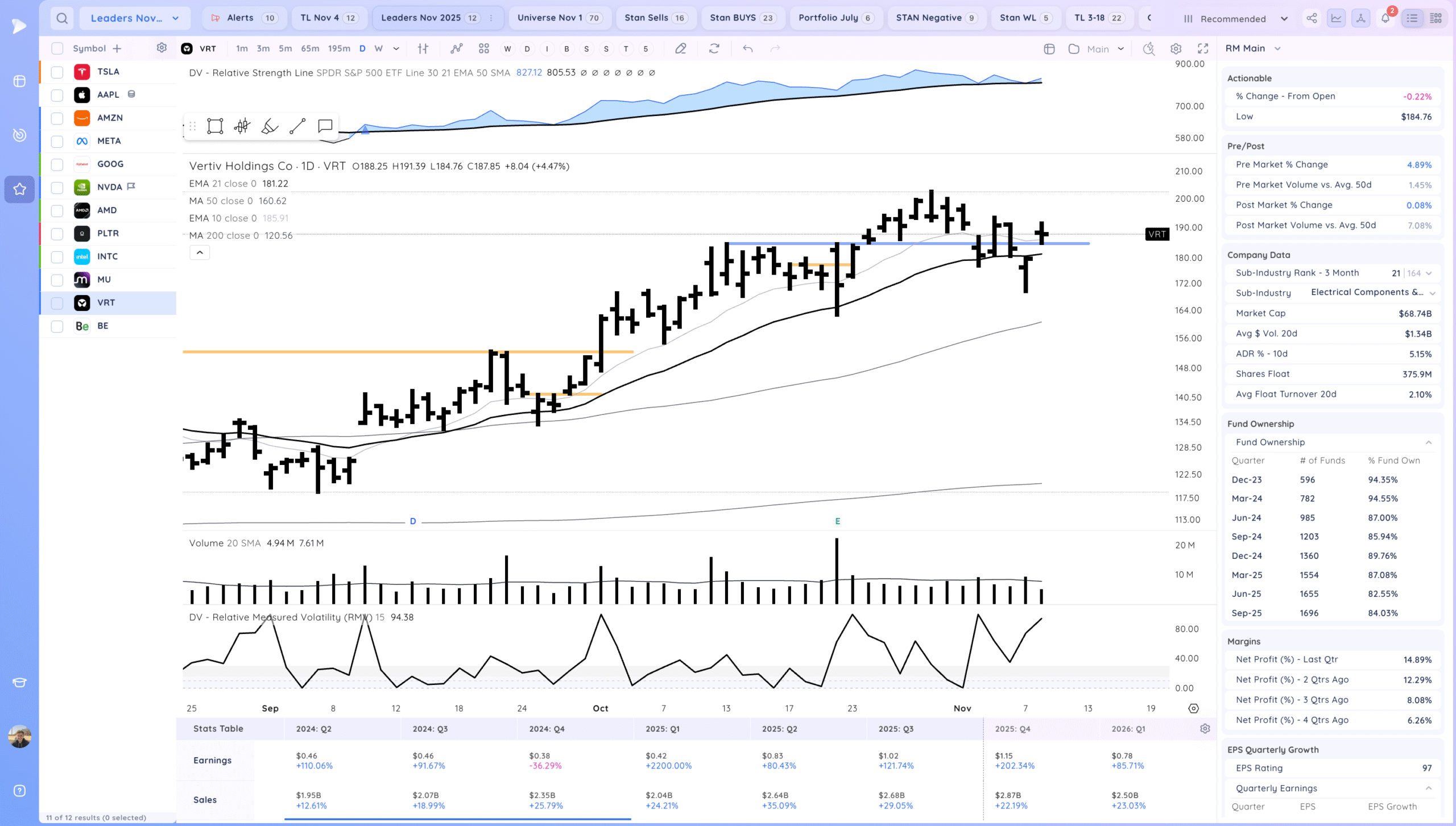The image size is (1456, 826).
Task: Click the share icon in top bar
Action: pyautogui.click(x=1312, y=18)
